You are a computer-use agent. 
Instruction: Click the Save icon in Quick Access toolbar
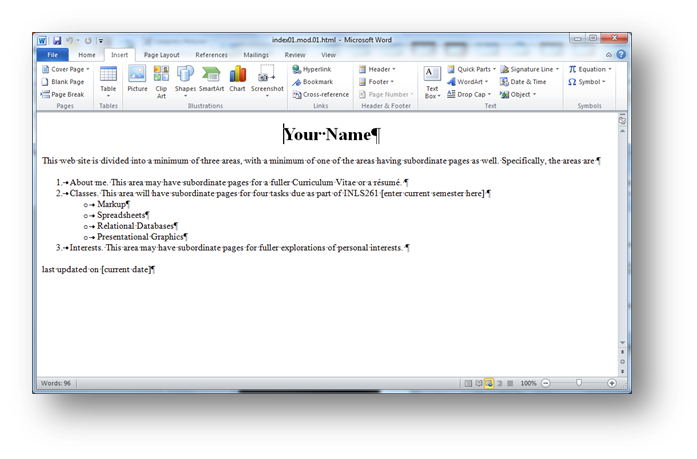[59, 40]
